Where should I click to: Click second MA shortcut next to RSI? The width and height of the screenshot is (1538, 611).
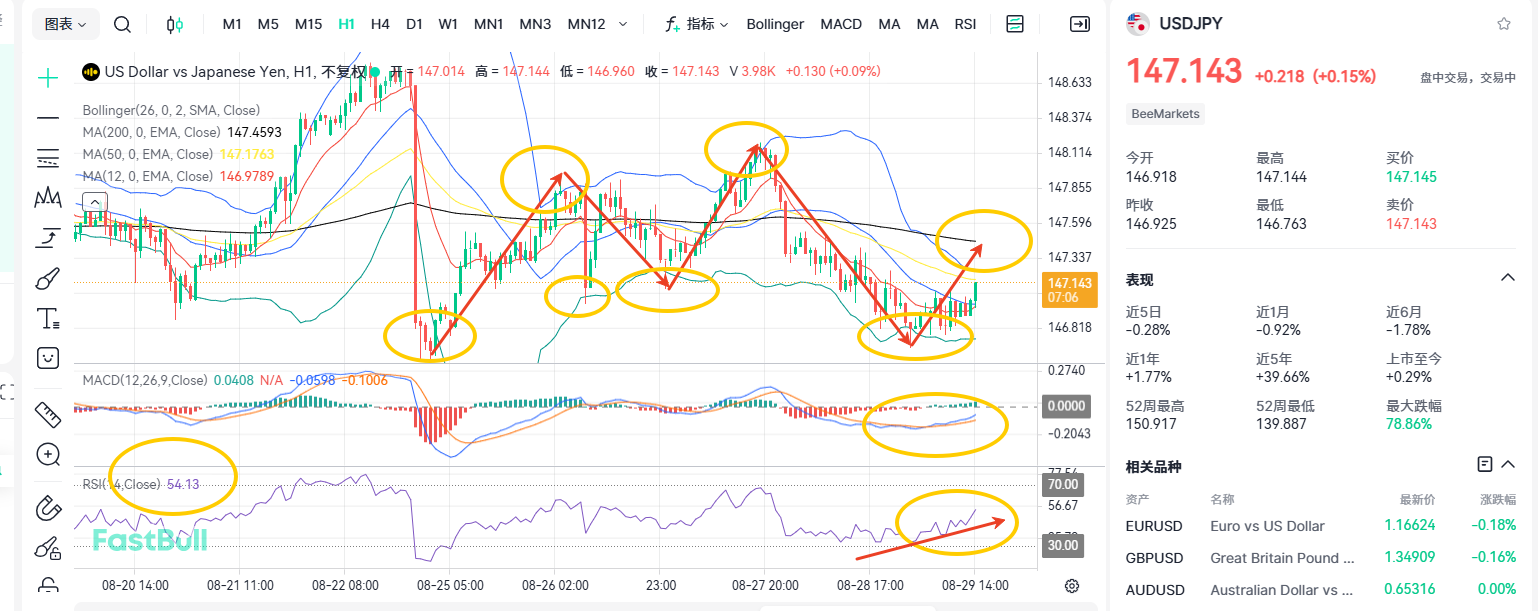click(x=927, y=24)
